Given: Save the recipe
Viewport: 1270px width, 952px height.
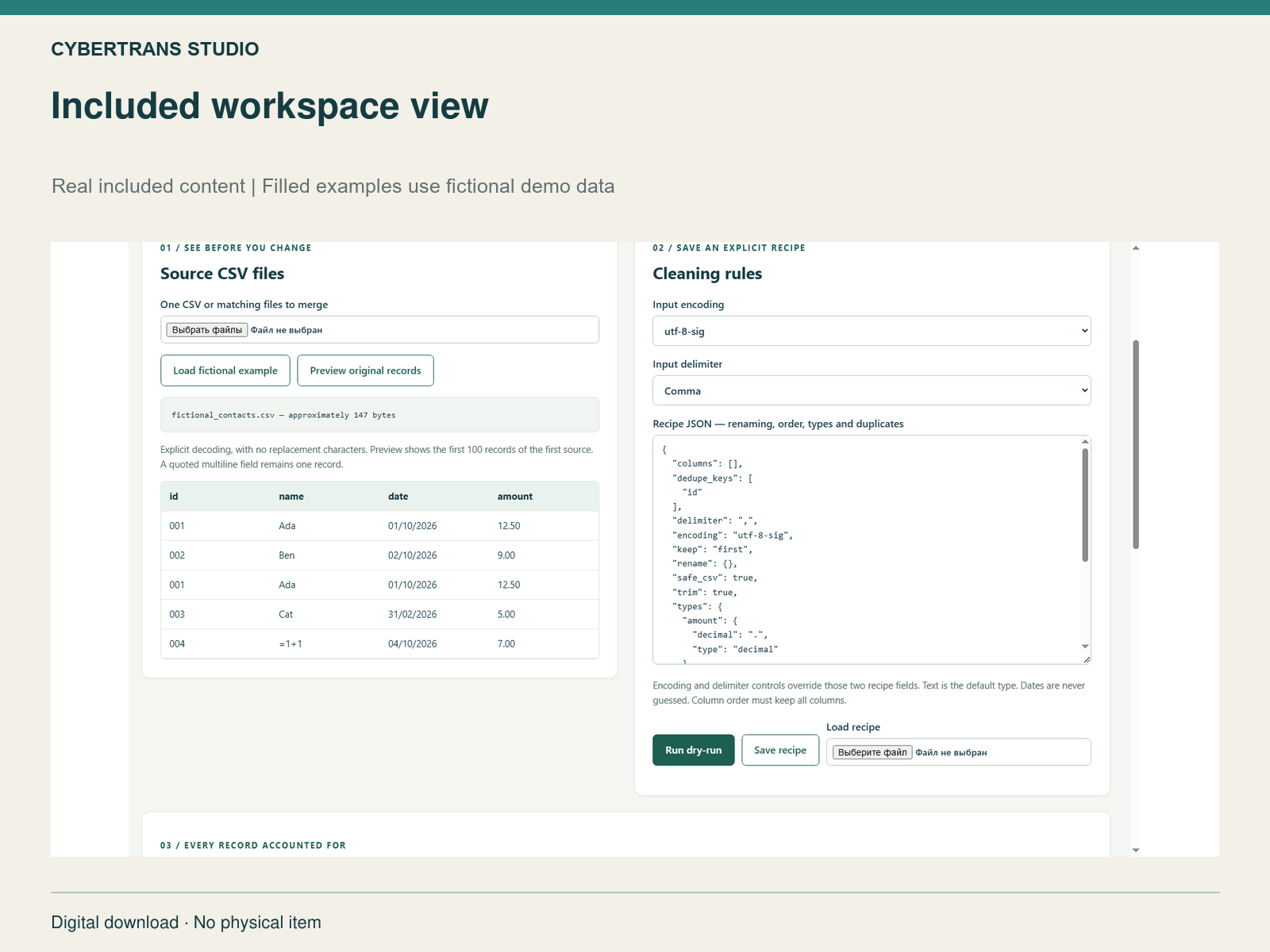Looking at the screenshot, I should click(x=780, y=750).
